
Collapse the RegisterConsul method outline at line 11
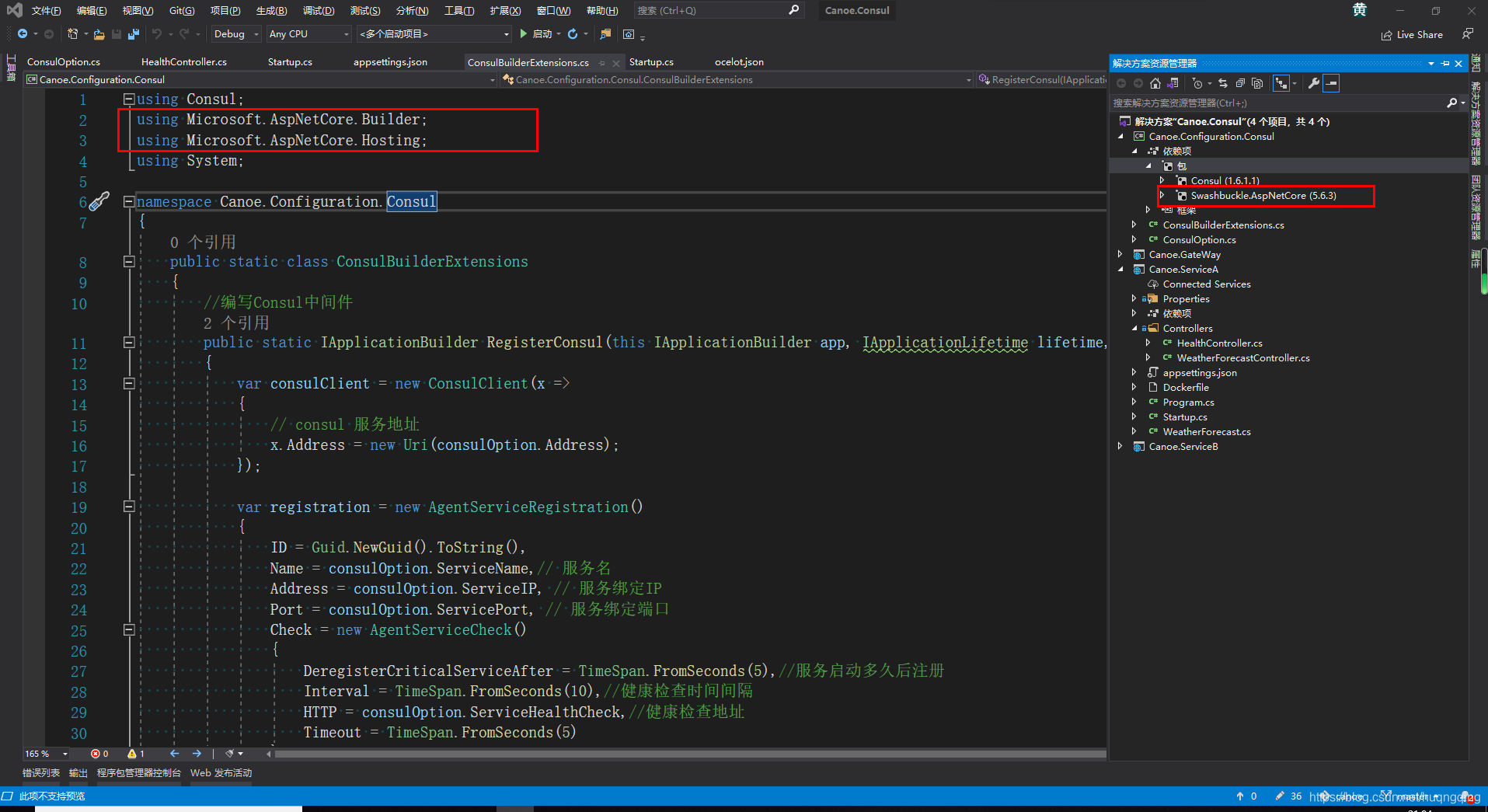click(129, 343)
